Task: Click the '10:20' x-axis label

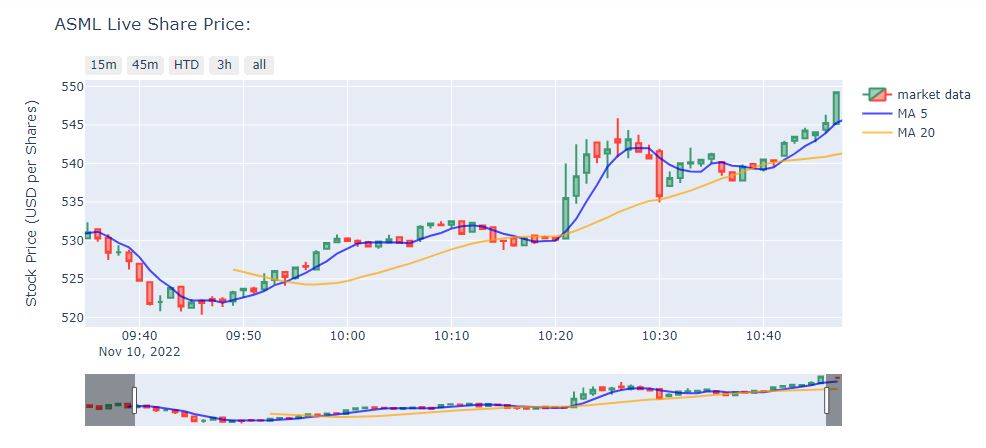Action: pos(555,336)
